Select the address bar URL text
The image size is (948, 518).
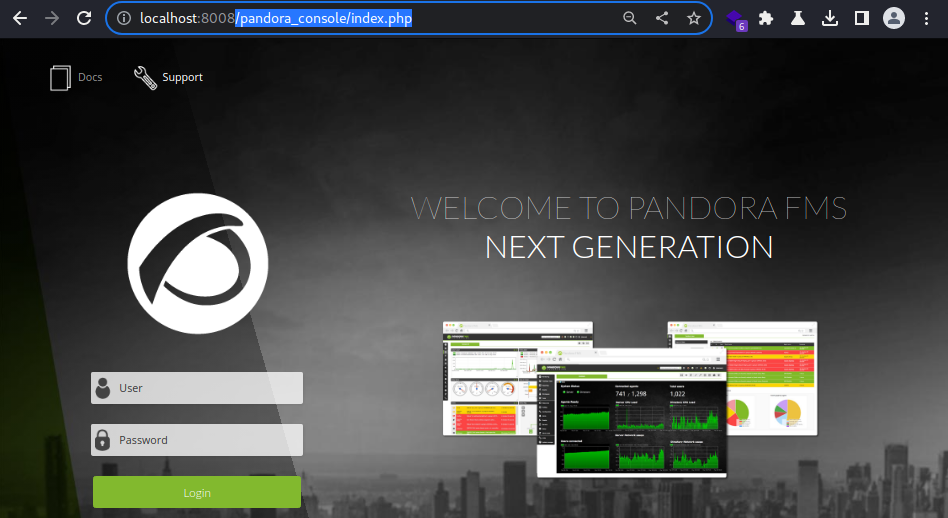(276, 18)
